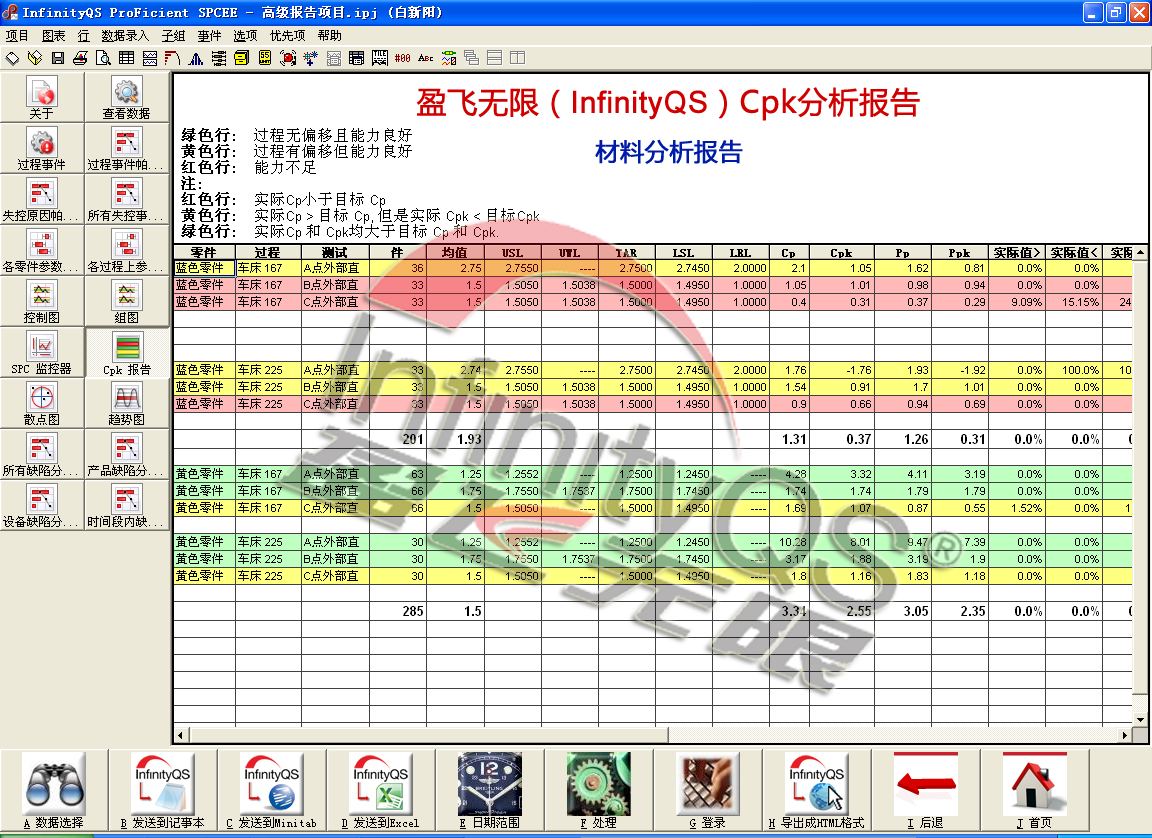Select the first 蓝色零件 cell in 车床 167 A点外部直 row
This screenshot has width=1152, height=838.
pos(204,268)
